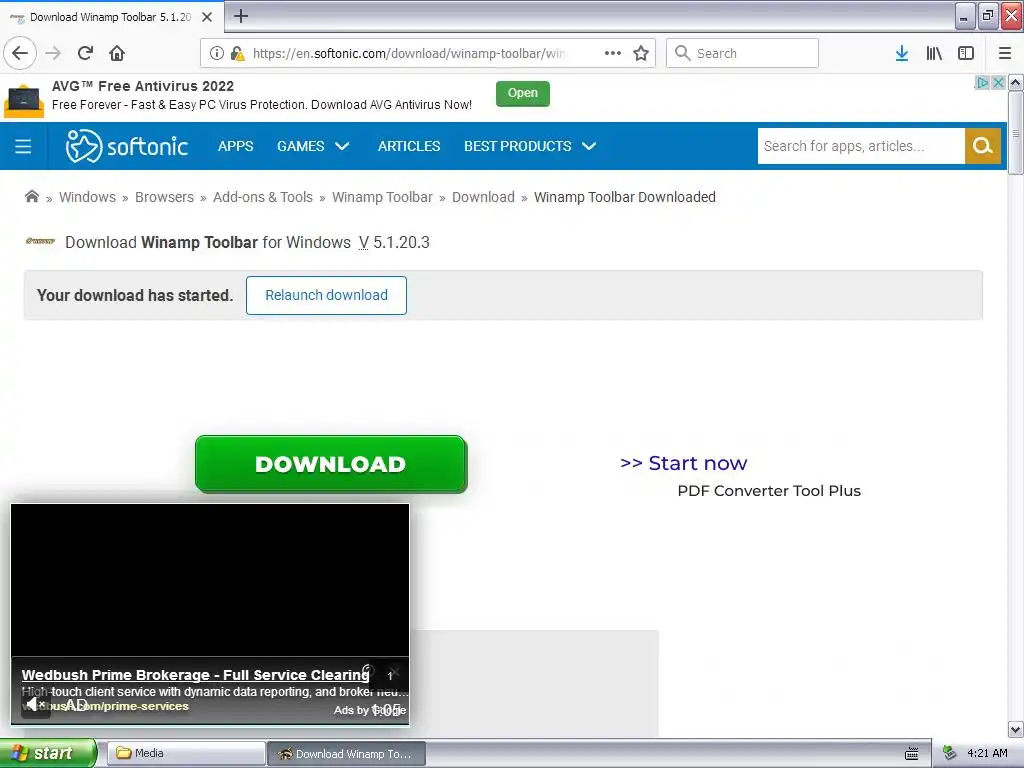Click GAMES in the navigation bar
This screenshot has width=1024, height=768.
point(300,146)
